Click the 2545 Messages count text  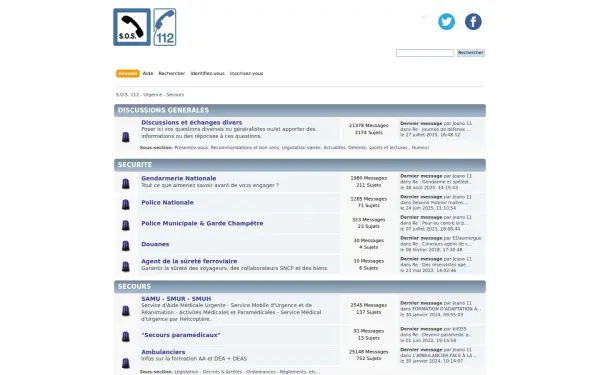pos(368,305)
